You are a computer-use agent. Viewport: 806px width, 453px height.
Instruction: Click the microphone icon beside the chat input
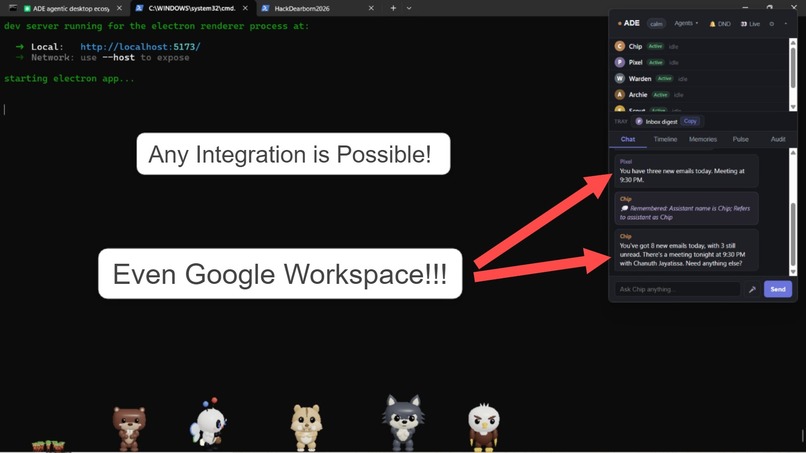coord(752,289)
